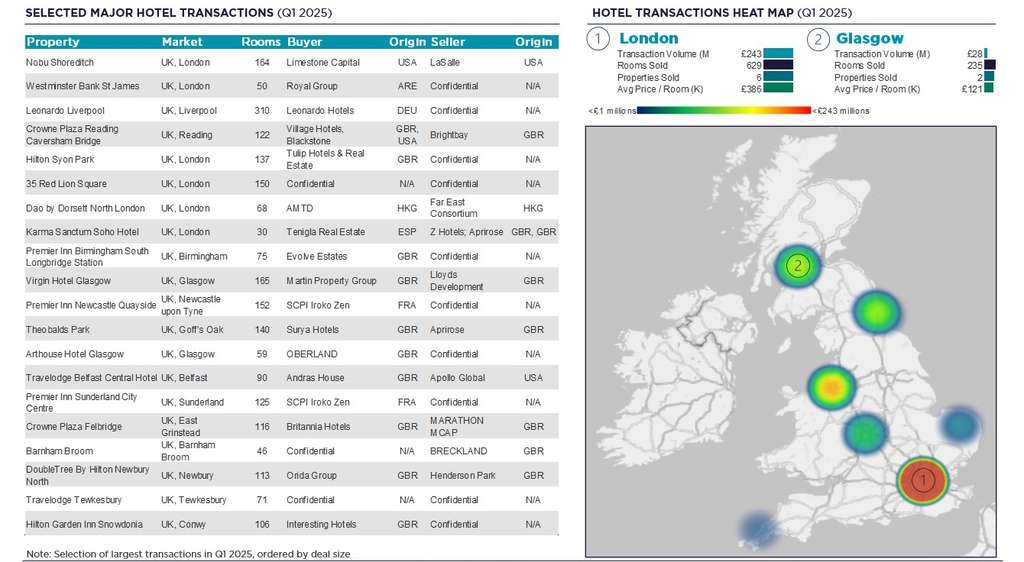Click buyer Limestone Capital
The height and width of the screenshot is (562, 1024).
point(323,63)
